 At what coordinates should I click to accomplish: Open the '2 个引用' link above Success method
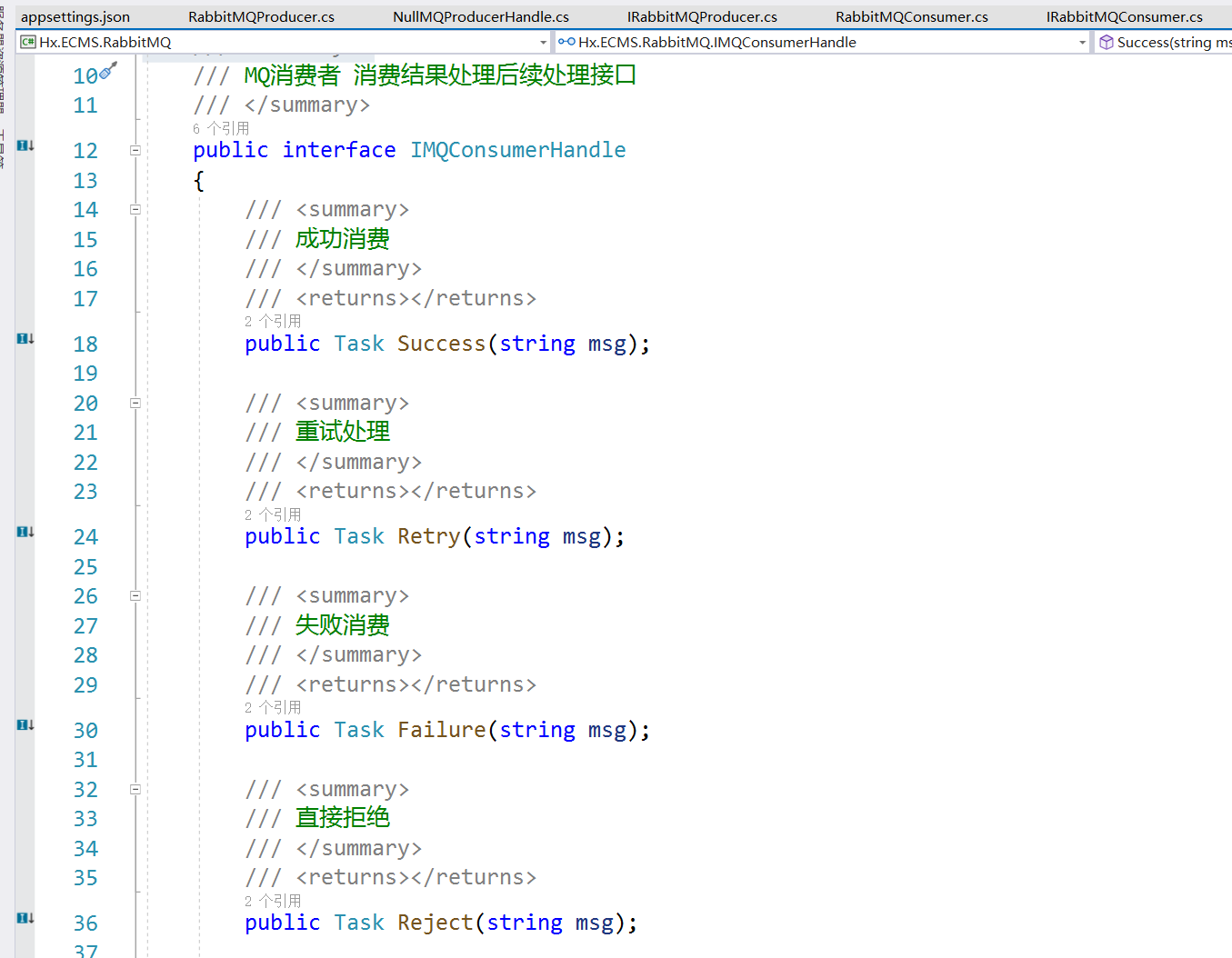pos(273,321)
